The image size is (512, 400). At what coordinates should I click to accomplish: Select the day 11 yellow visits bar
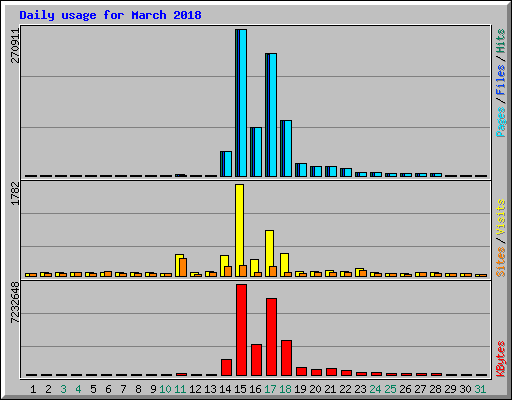coord(179,265)
